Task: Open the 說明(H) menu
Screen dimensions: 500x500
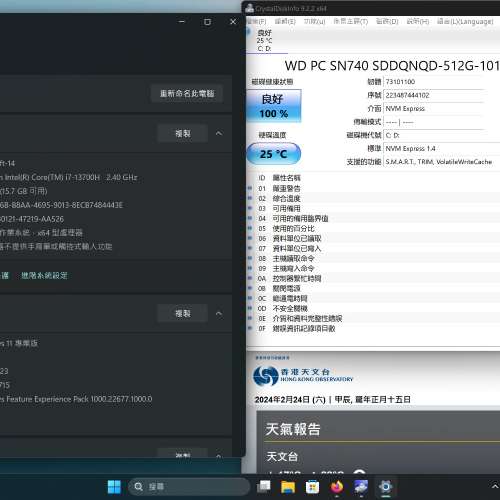Action: [x=418, y=22]
